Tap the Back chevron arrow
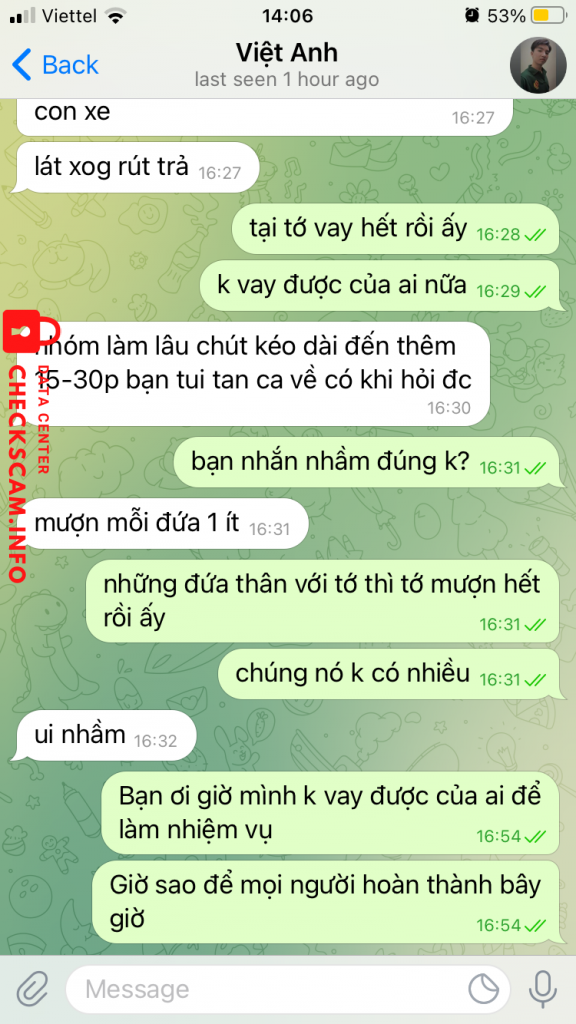Screen dimensions: 576x1024 tap(22, 65)
